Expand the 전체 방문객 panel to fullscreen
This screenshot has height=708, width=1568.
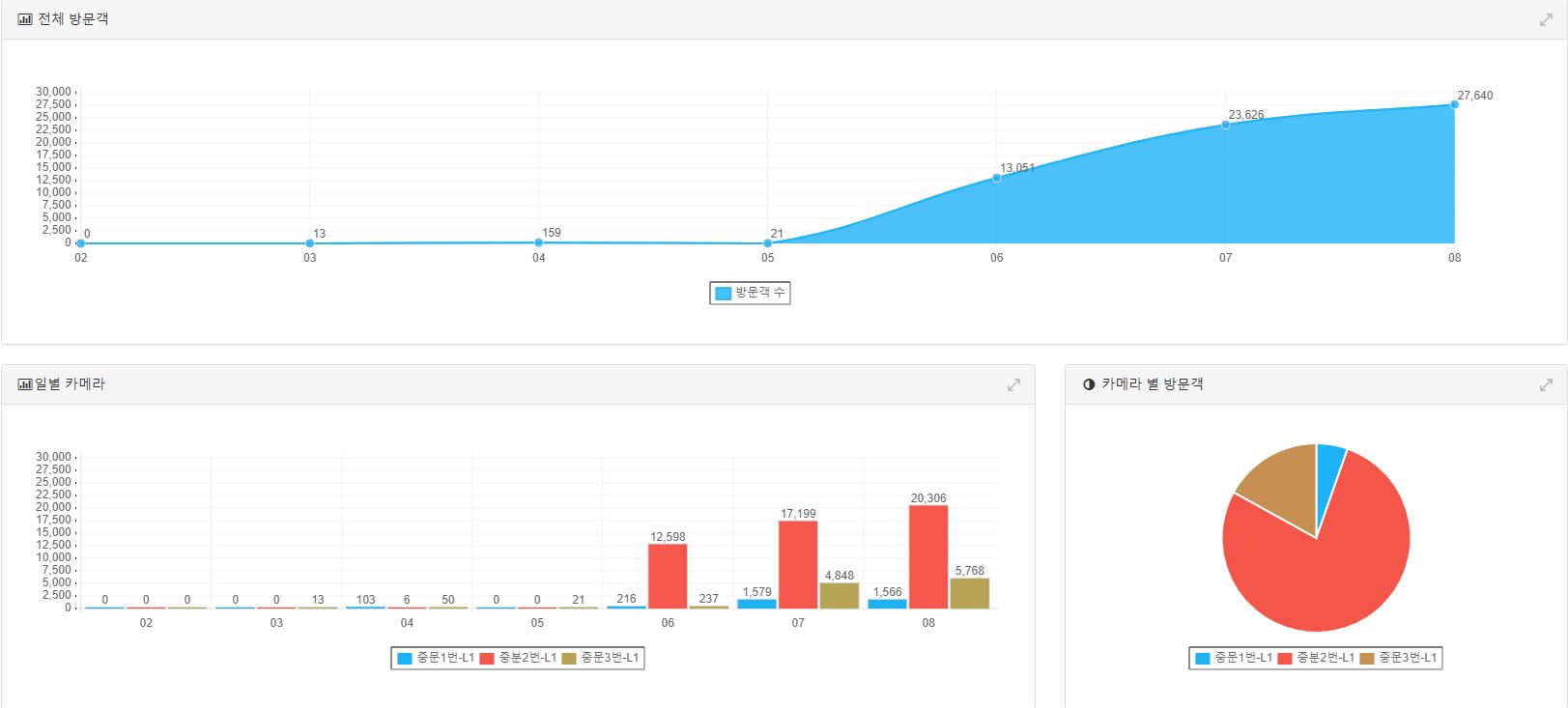[x=1546, y=19]
